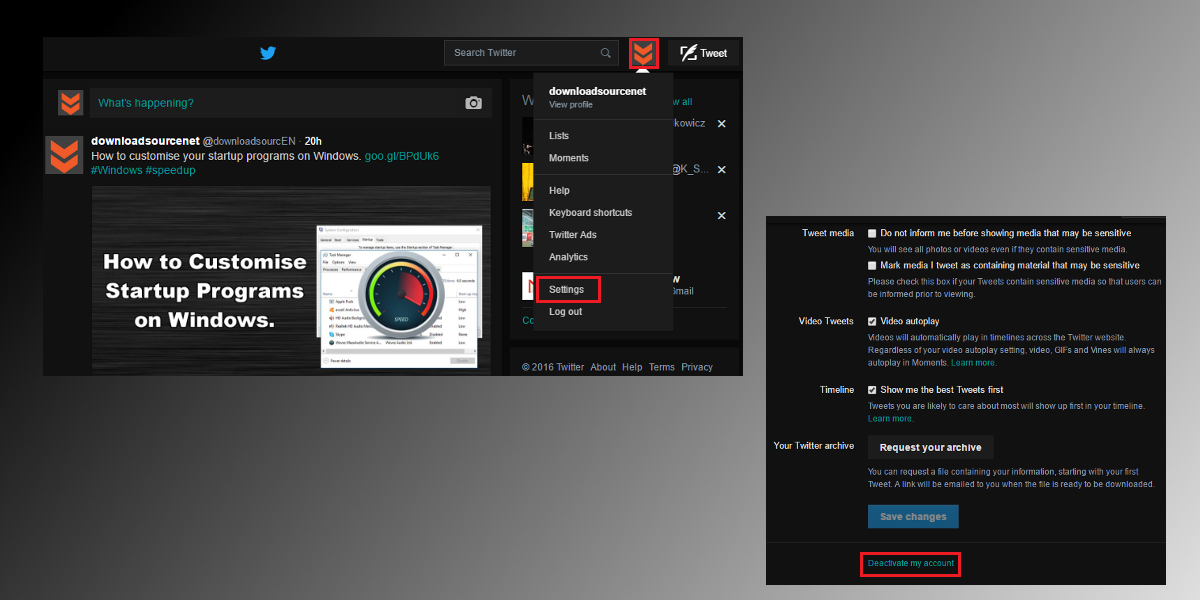Open Settings from the menu
Image resolution: width=1200 pixels, height=600 pixels.
click(x=567, y=290)
